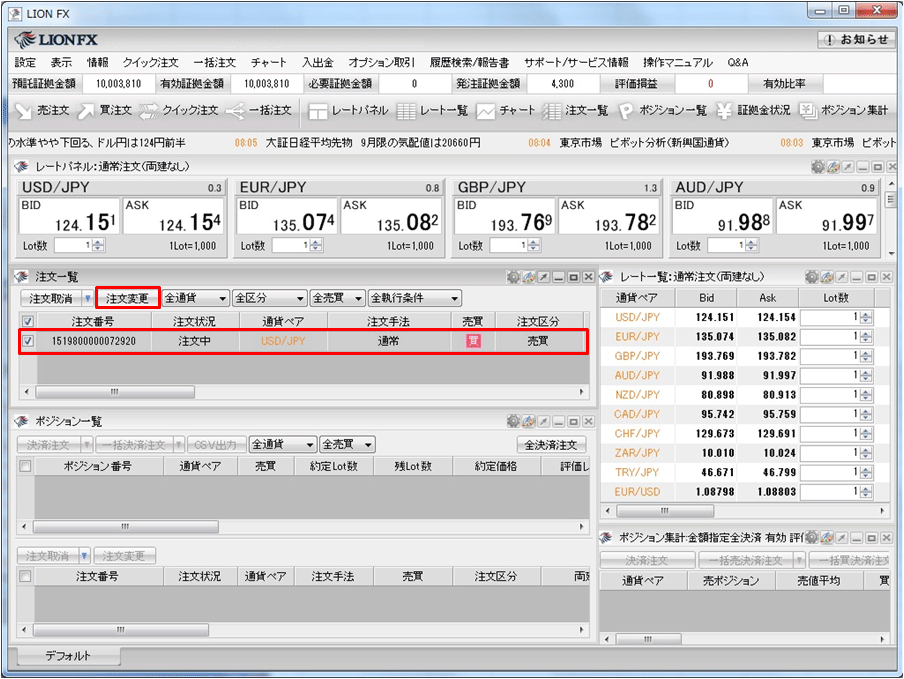904x679 pixels.
Task: Click the 全決済注文 button
Action: tap(551, 444)
